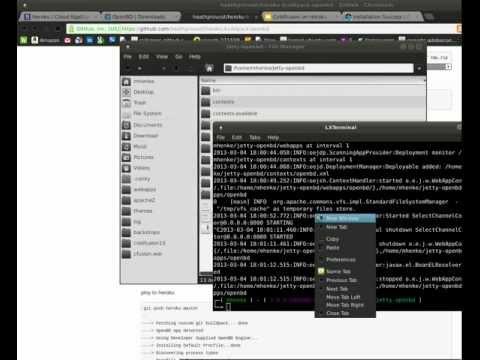Image resolution: width=480 pixels, height=360 pixels.
Task: Click the file manager path field
Action: tap(319, 68)
